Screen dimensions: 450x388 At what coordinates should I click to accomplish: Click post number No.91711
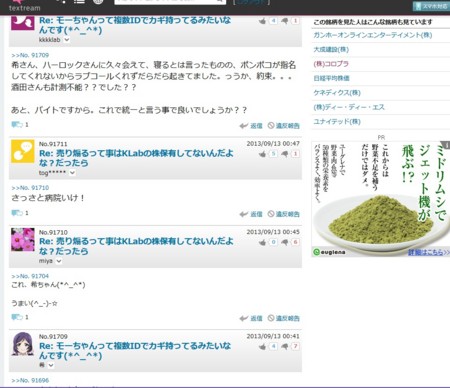pyautogui.click(x=53, y=144)
